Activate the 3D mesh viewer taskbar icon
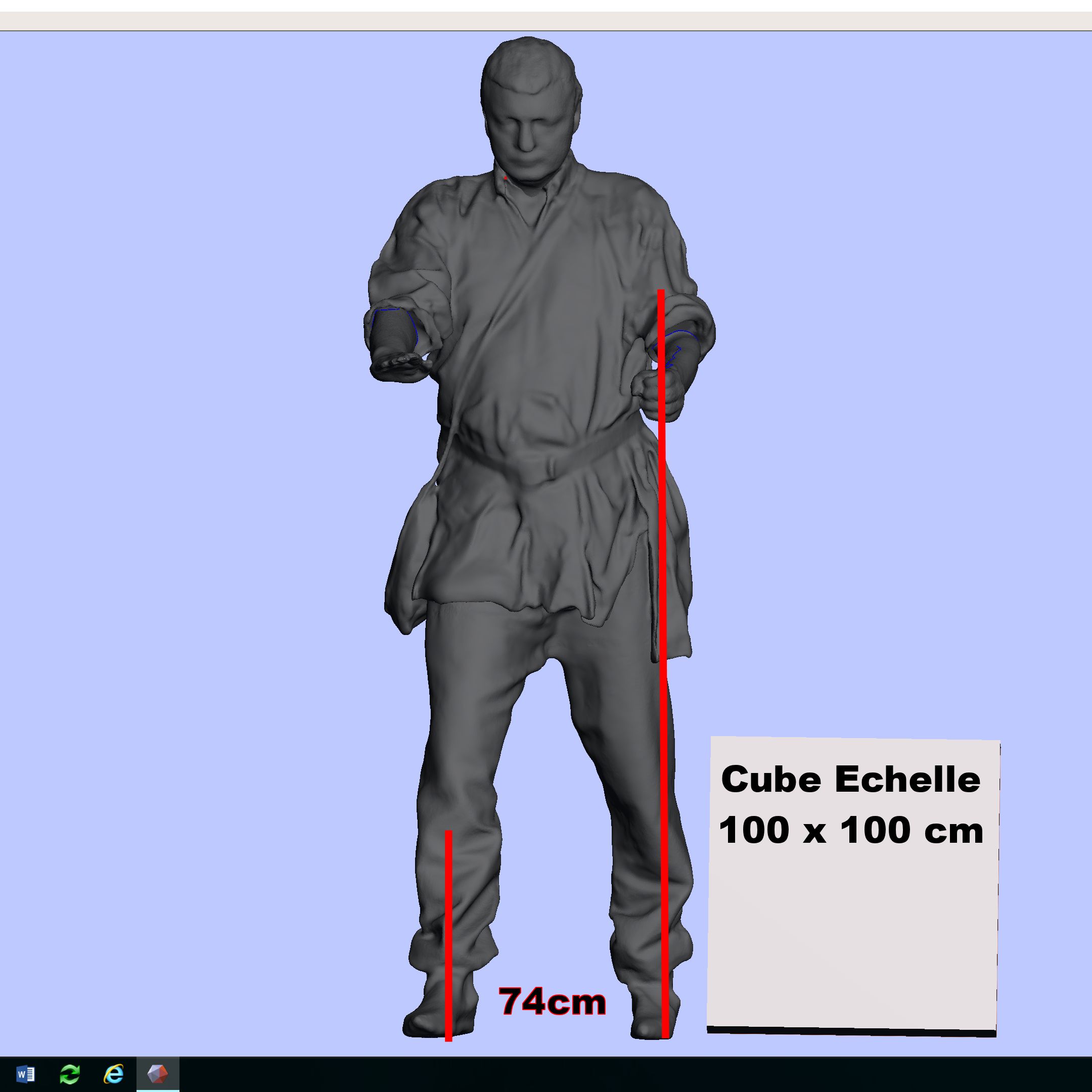 (x=157, y=1073)
